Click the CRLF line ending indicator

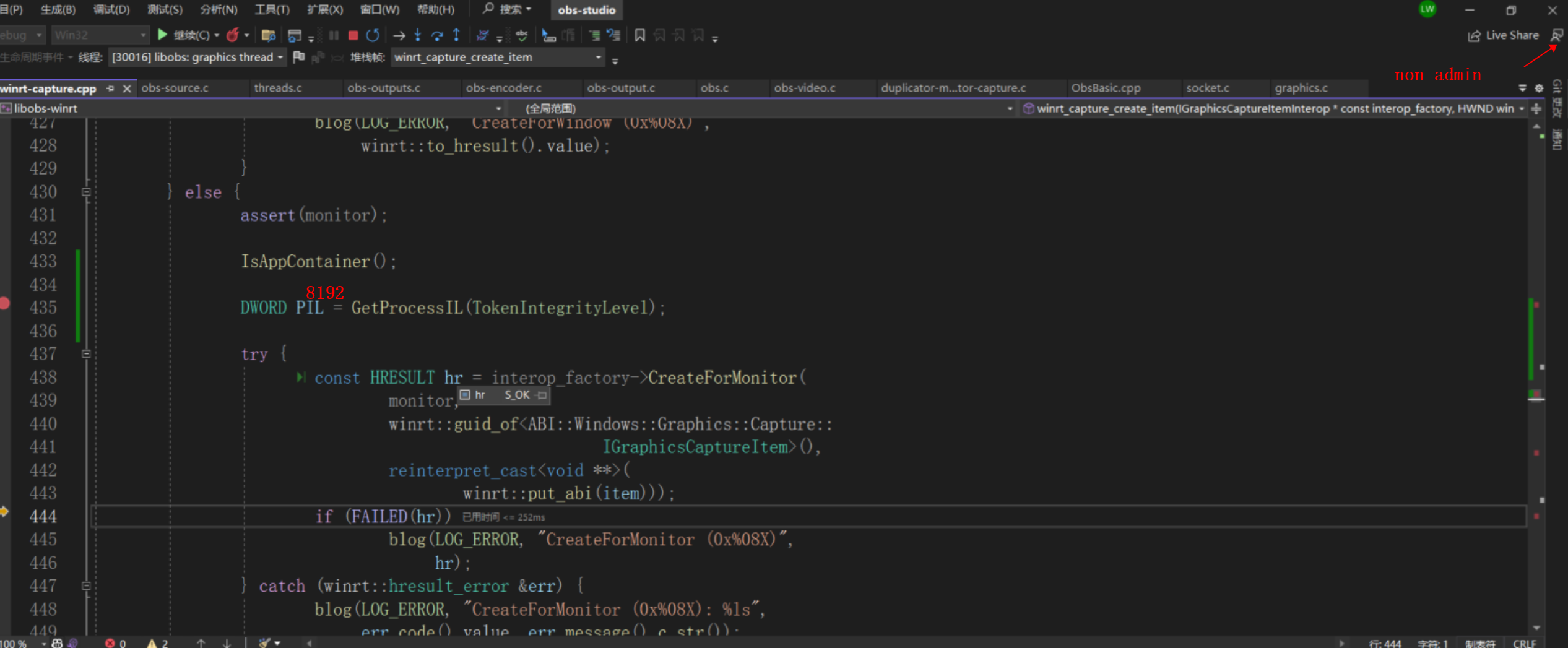click(x=1523, y=643)
